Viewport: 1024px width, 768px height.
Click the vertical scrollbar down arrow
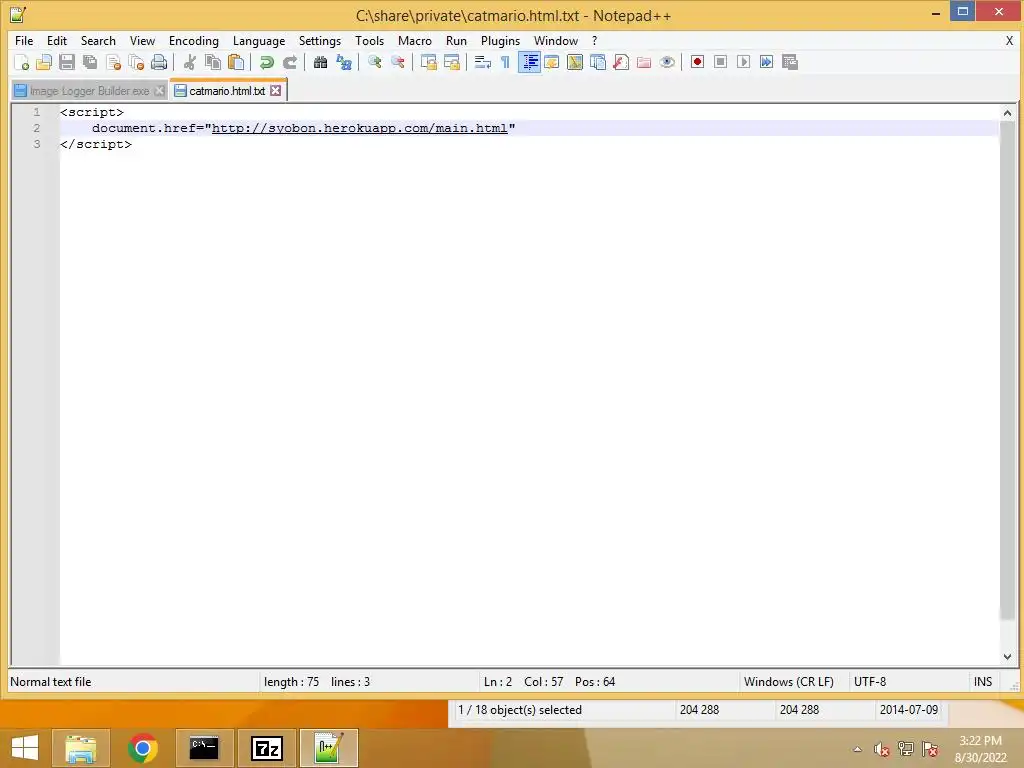pyautogui.click(x=1007, y=656)
